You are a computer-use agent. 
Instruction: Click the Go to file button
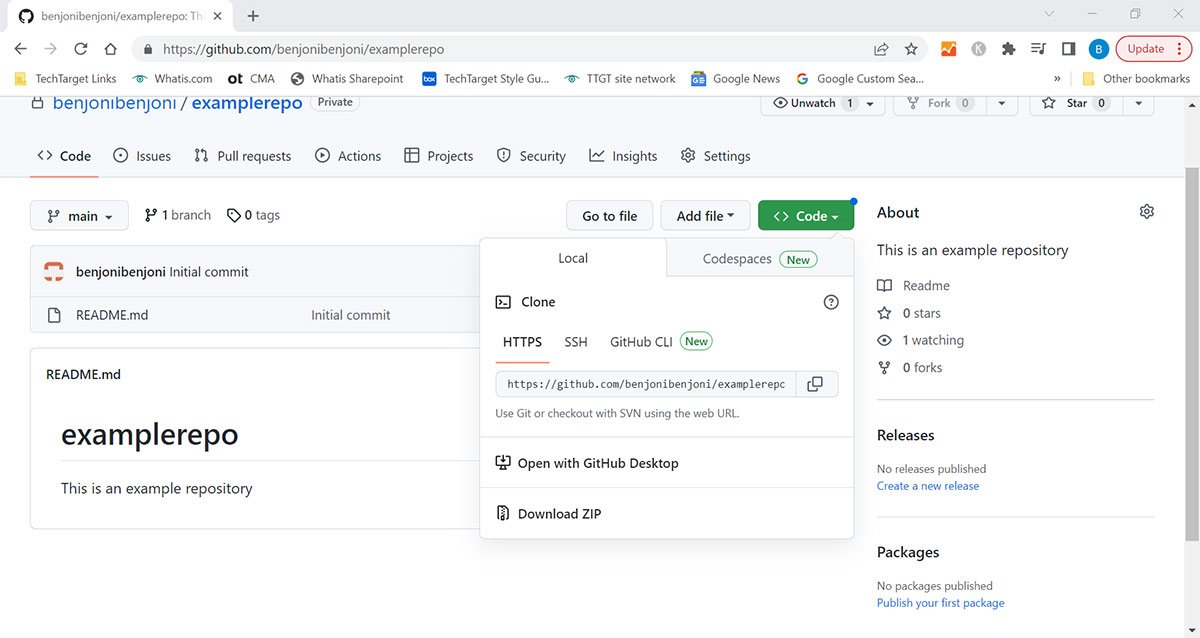610,216
